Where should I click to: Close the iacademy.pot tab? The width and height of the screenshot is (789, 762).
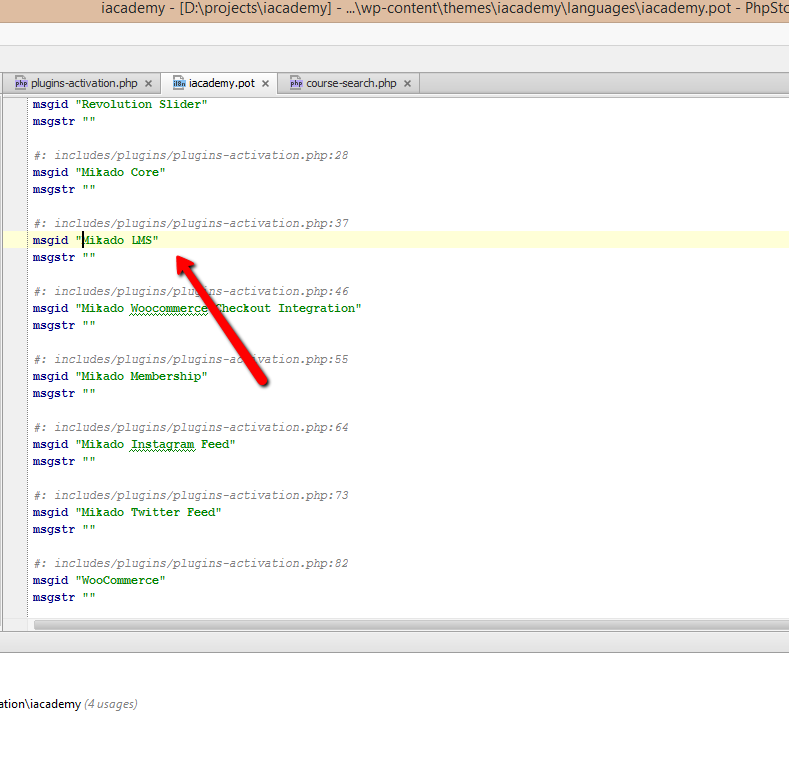pos(266,84)
